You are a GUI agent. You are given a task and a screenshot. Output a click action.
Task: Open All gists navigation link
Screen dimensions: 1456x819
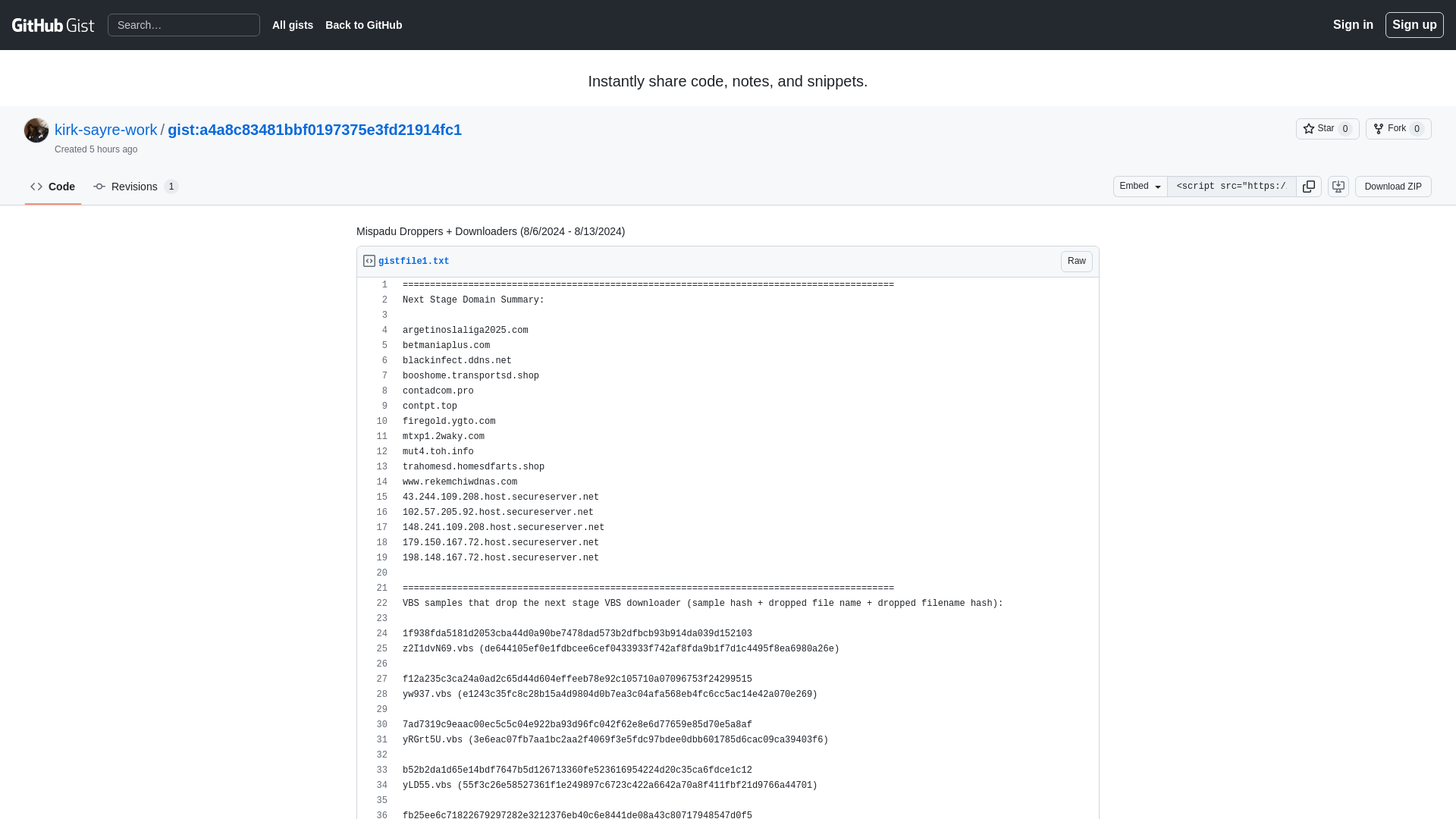tap(293, 25)
